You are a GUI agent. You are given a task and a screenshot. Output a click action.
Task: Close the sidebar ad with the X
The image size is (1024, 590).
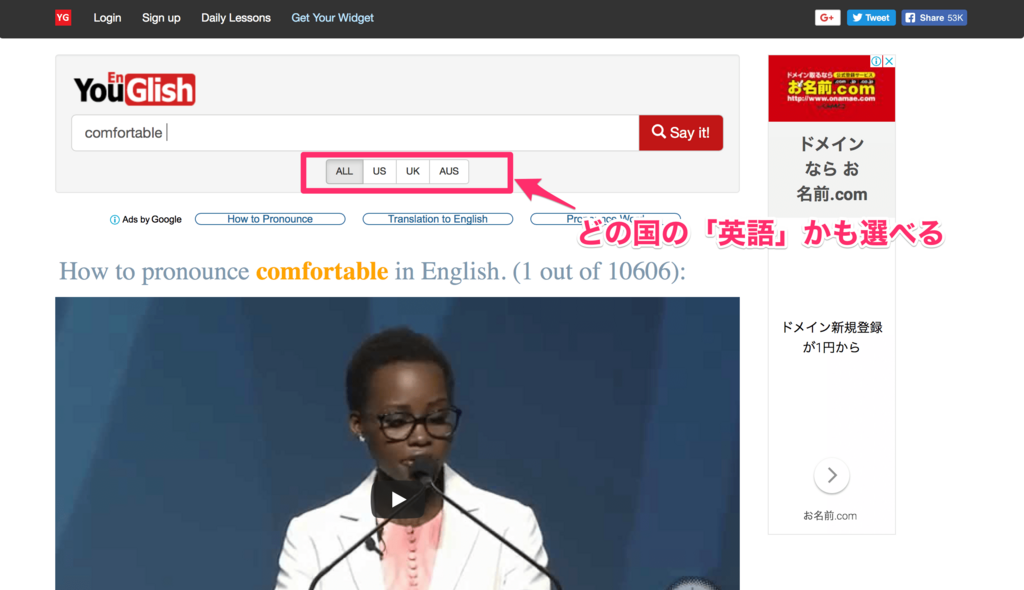point(889,61)
